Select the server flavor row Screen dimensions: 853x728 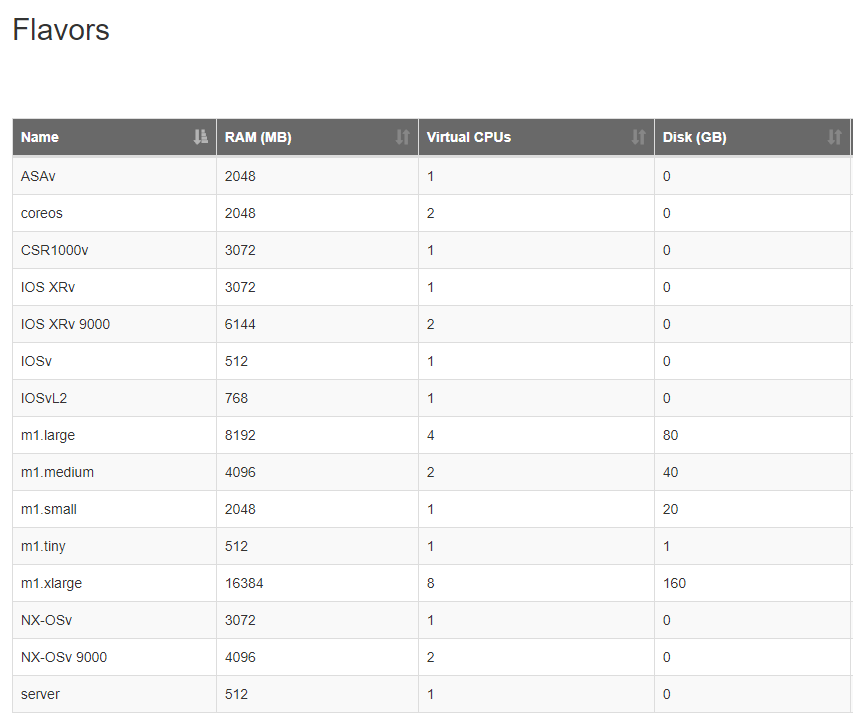coord(432,694)
